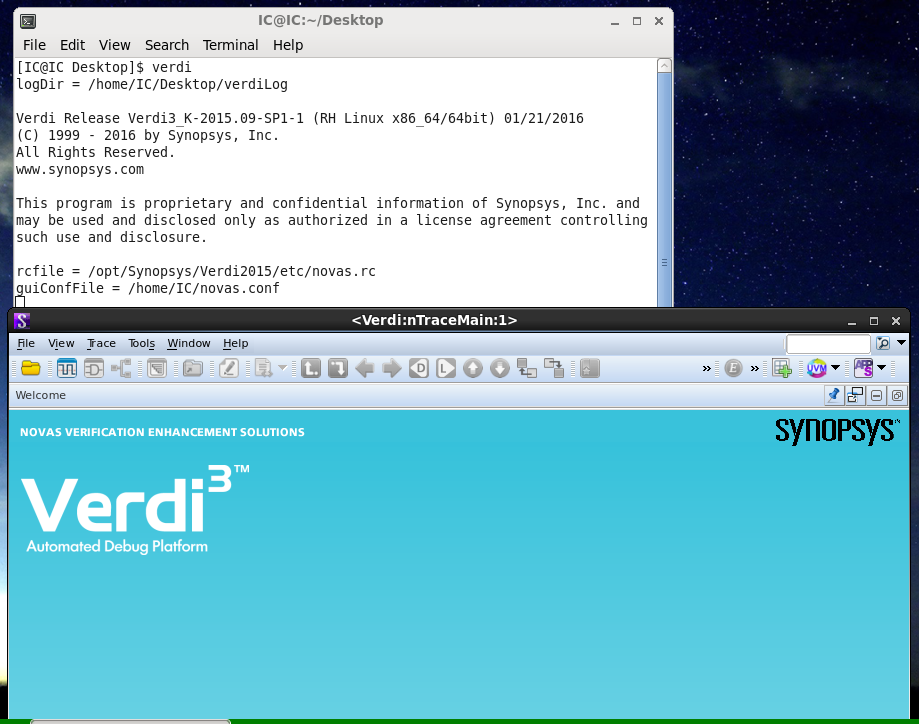
Task: Click the downward L-arrow icon in Verdi toolbar
Action: pos(338,368)
